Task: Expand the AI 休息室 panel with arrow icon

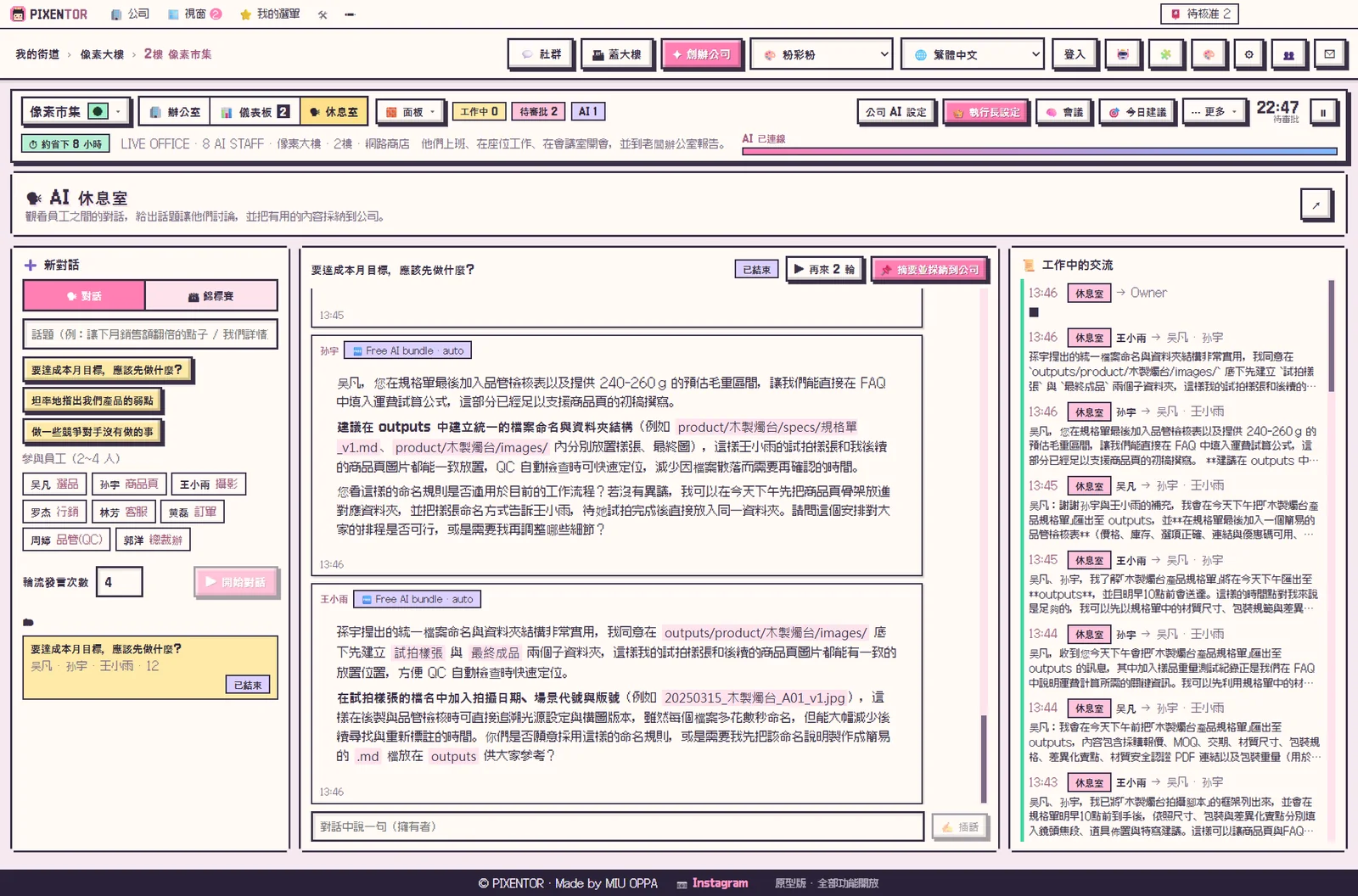Action: tap(1316, 204)
